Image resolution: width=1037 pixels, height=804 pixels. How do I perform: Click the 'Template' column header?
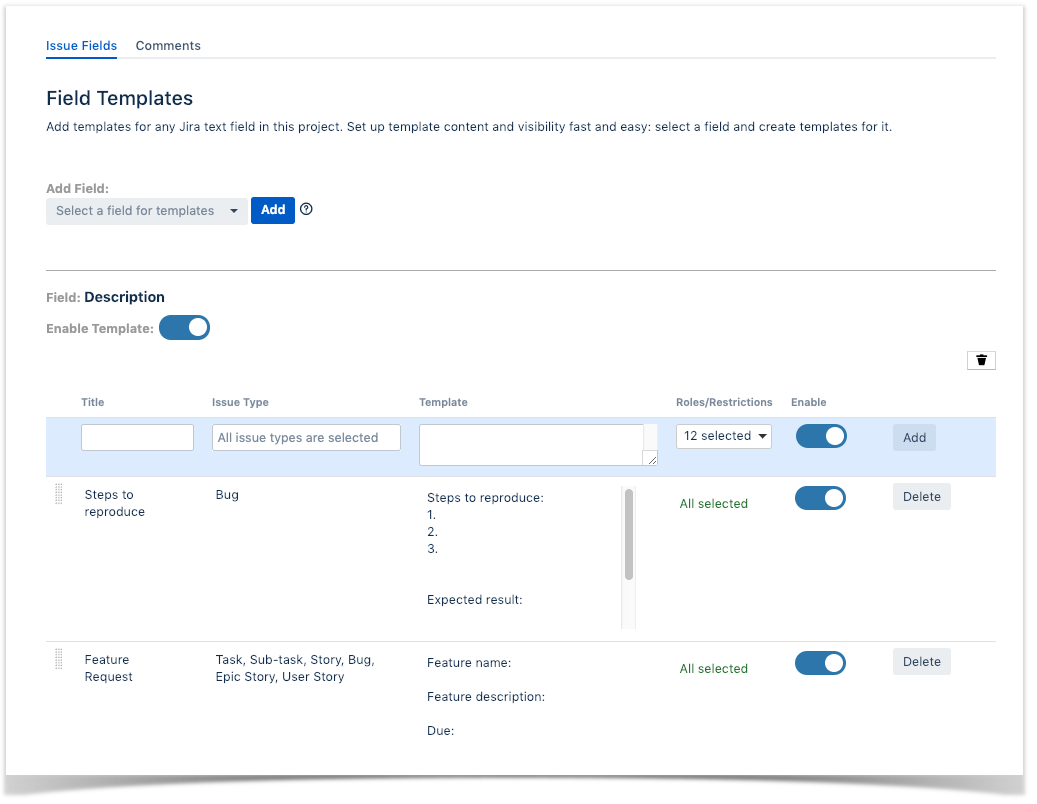(x=443, y=402)
